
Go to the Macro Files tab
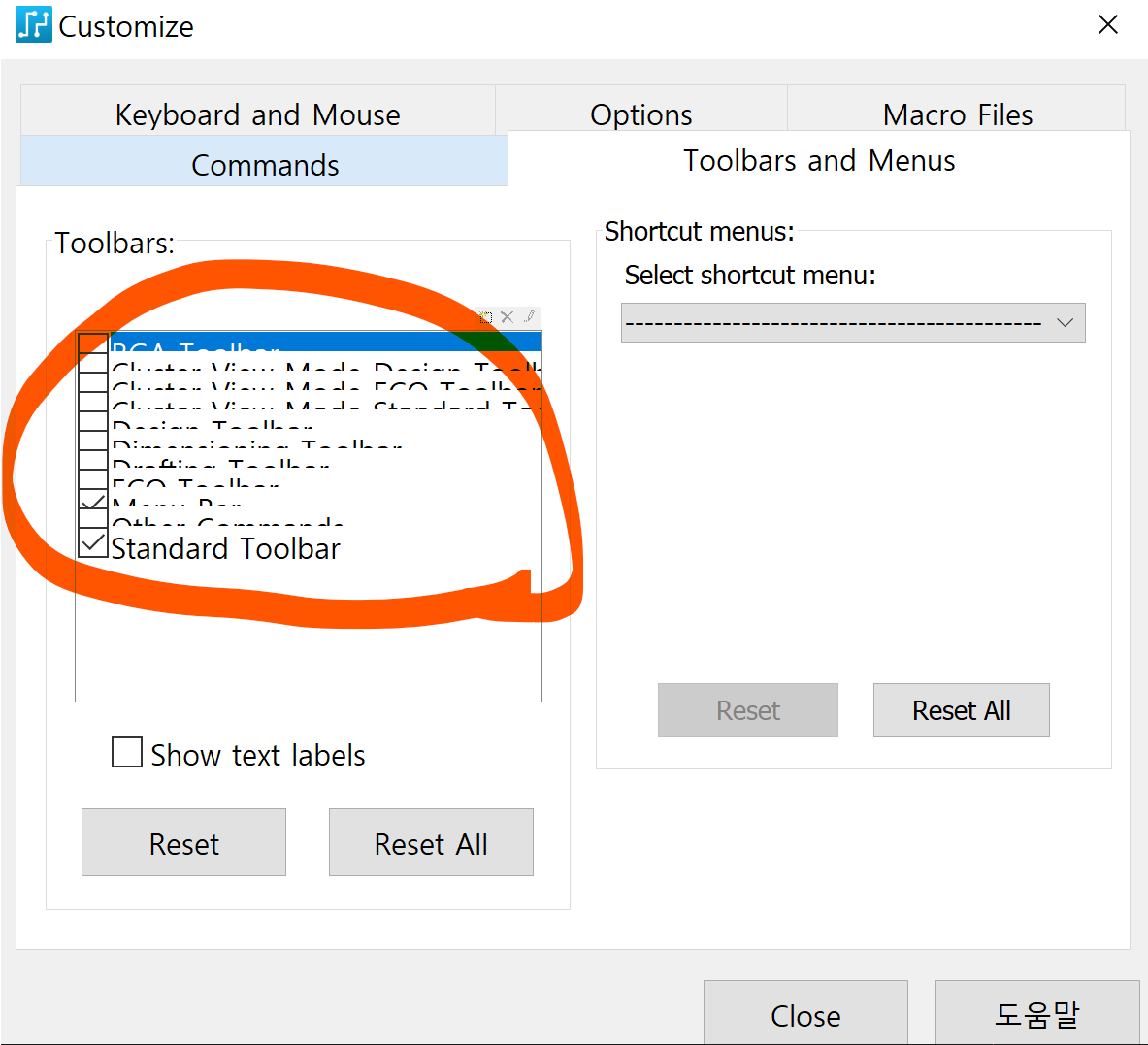(x=957, y=114)
